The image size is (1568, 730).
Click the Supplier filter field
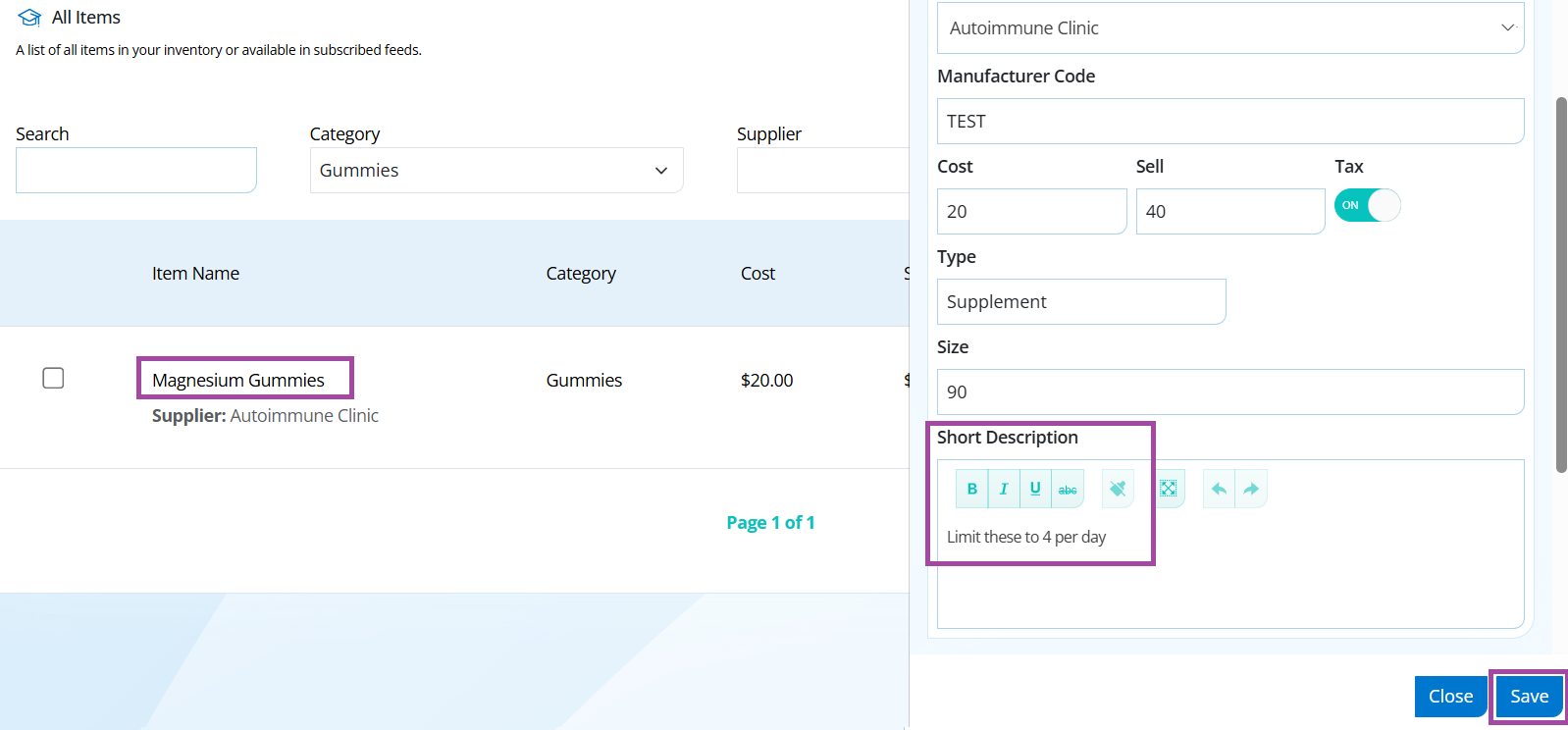click(823, 171)
